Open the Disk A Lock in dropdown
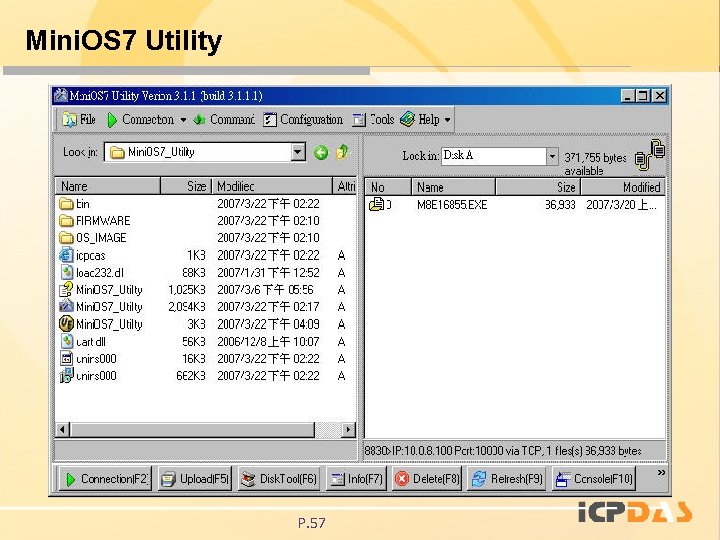 click(x=552, y=157)
